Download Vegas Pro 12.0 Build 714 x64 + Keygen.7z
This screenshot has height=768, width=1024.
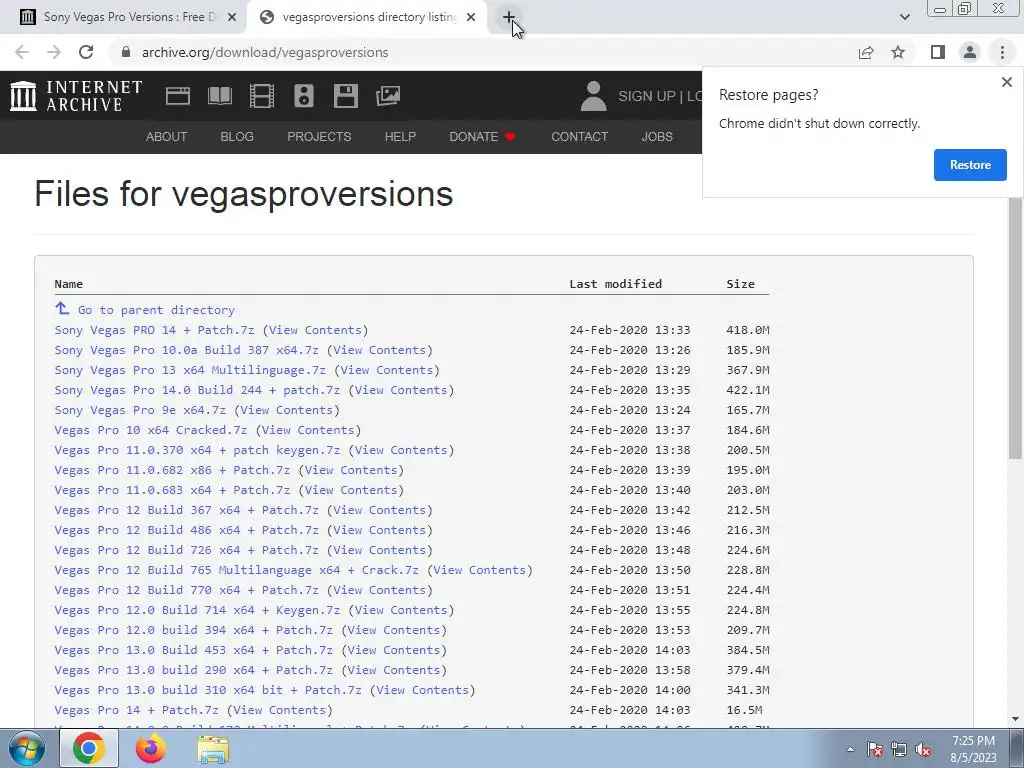click(197, 610)
